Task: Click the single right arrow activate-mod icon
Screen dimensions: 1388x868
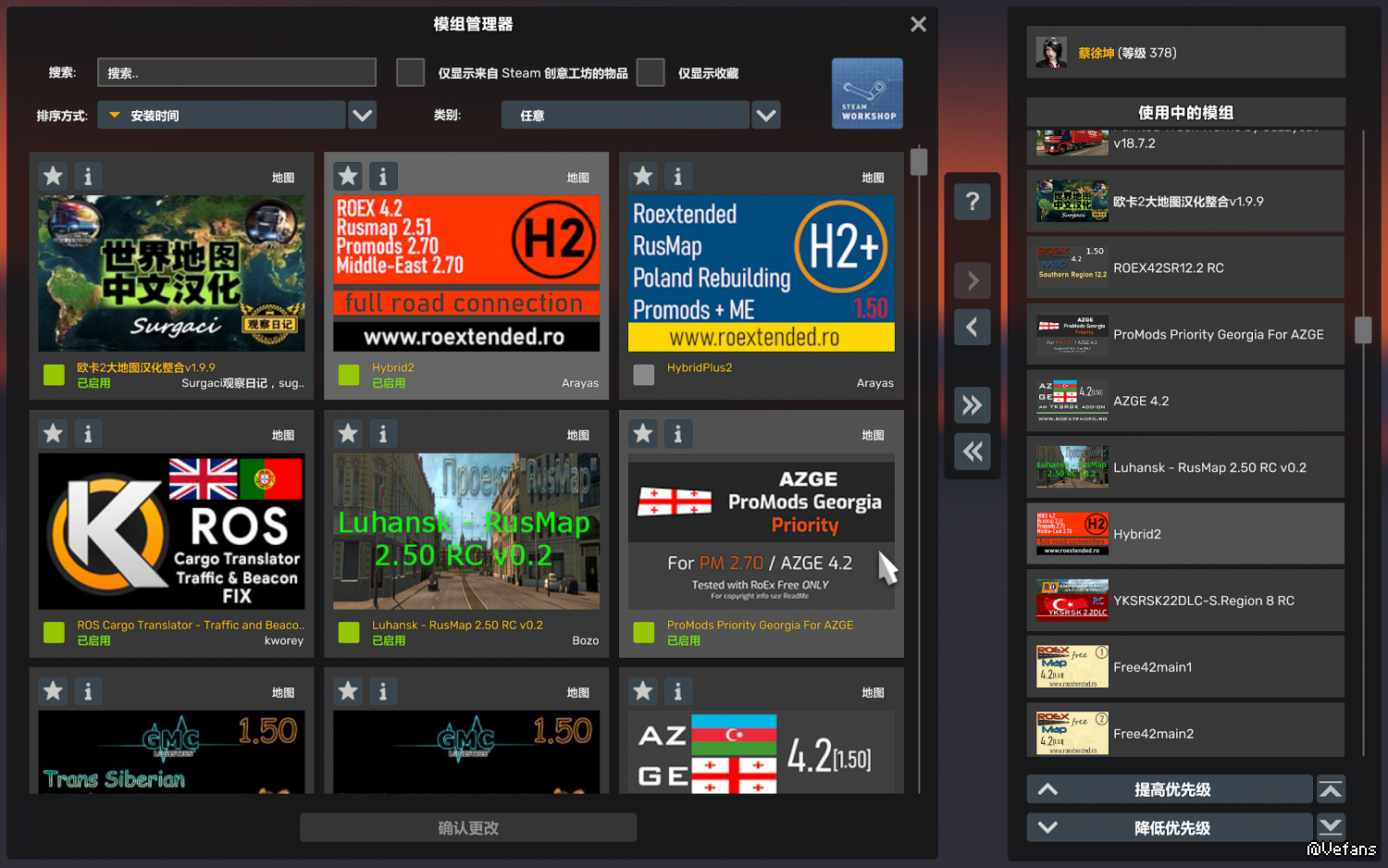Action: pos(972,280)
